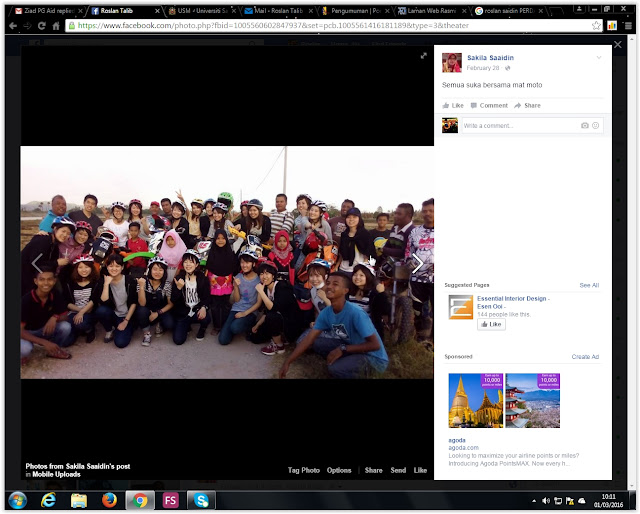Open the Sakila Saaidin profile link
Viewport: 640px width, 514px height.
pos(490,58)
